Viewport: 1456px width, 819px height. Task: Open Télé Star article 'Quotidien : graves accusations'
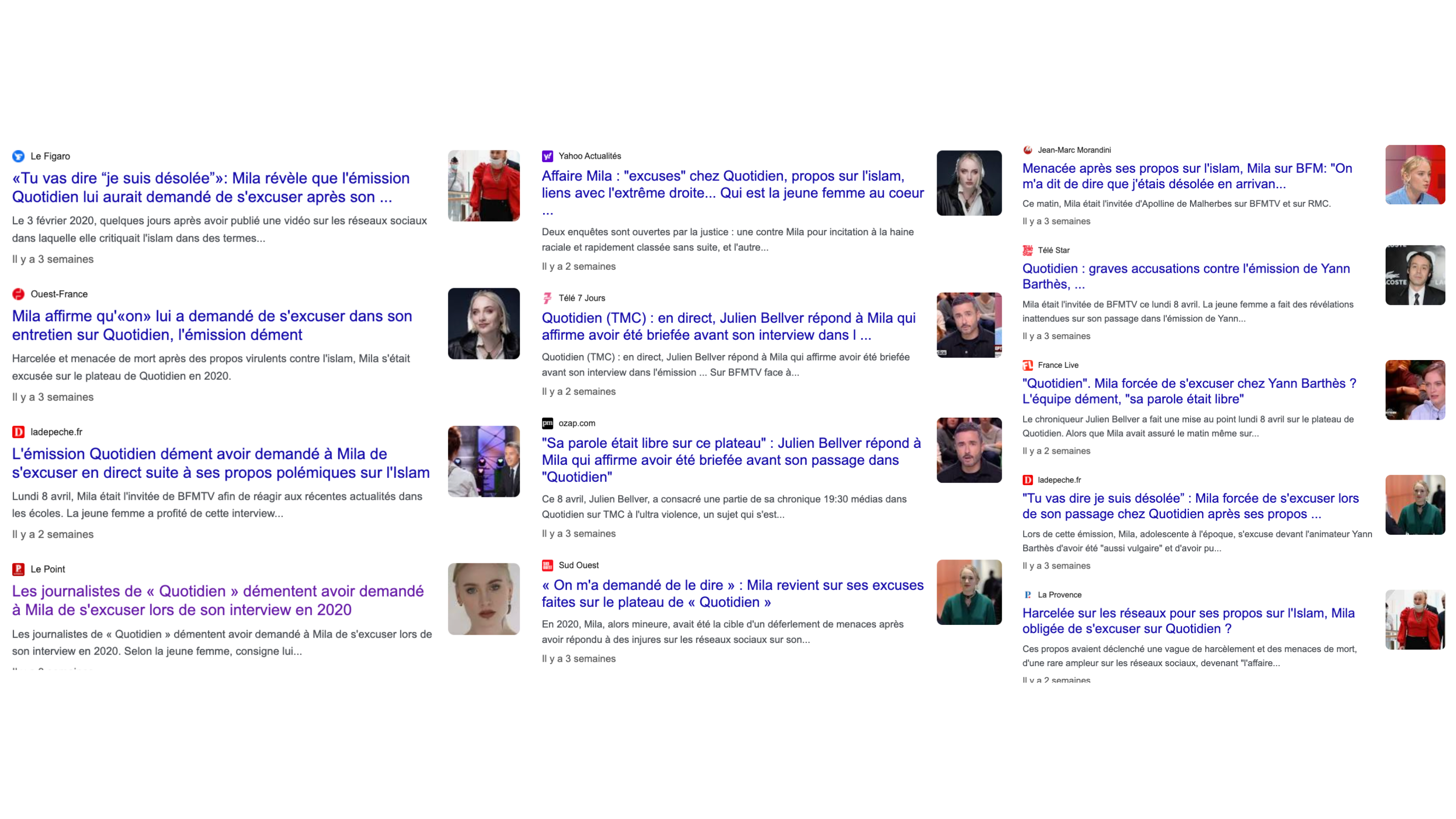[x=1186, y=276]
